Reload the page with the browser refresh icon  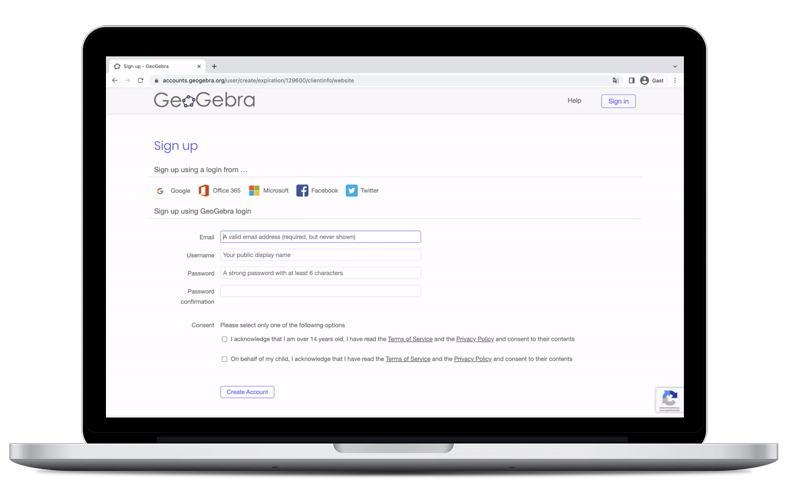click(139, 80)
